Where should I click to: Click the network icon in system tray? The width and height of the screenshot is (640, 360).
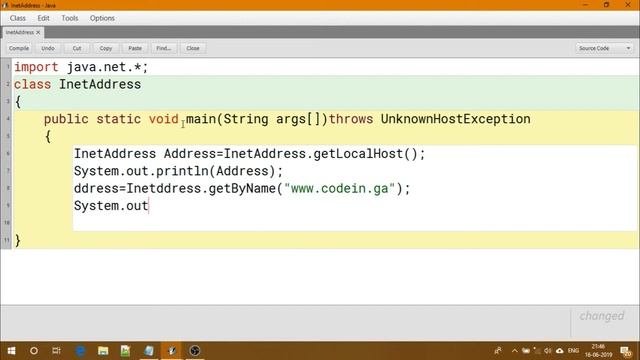(537, 351)
